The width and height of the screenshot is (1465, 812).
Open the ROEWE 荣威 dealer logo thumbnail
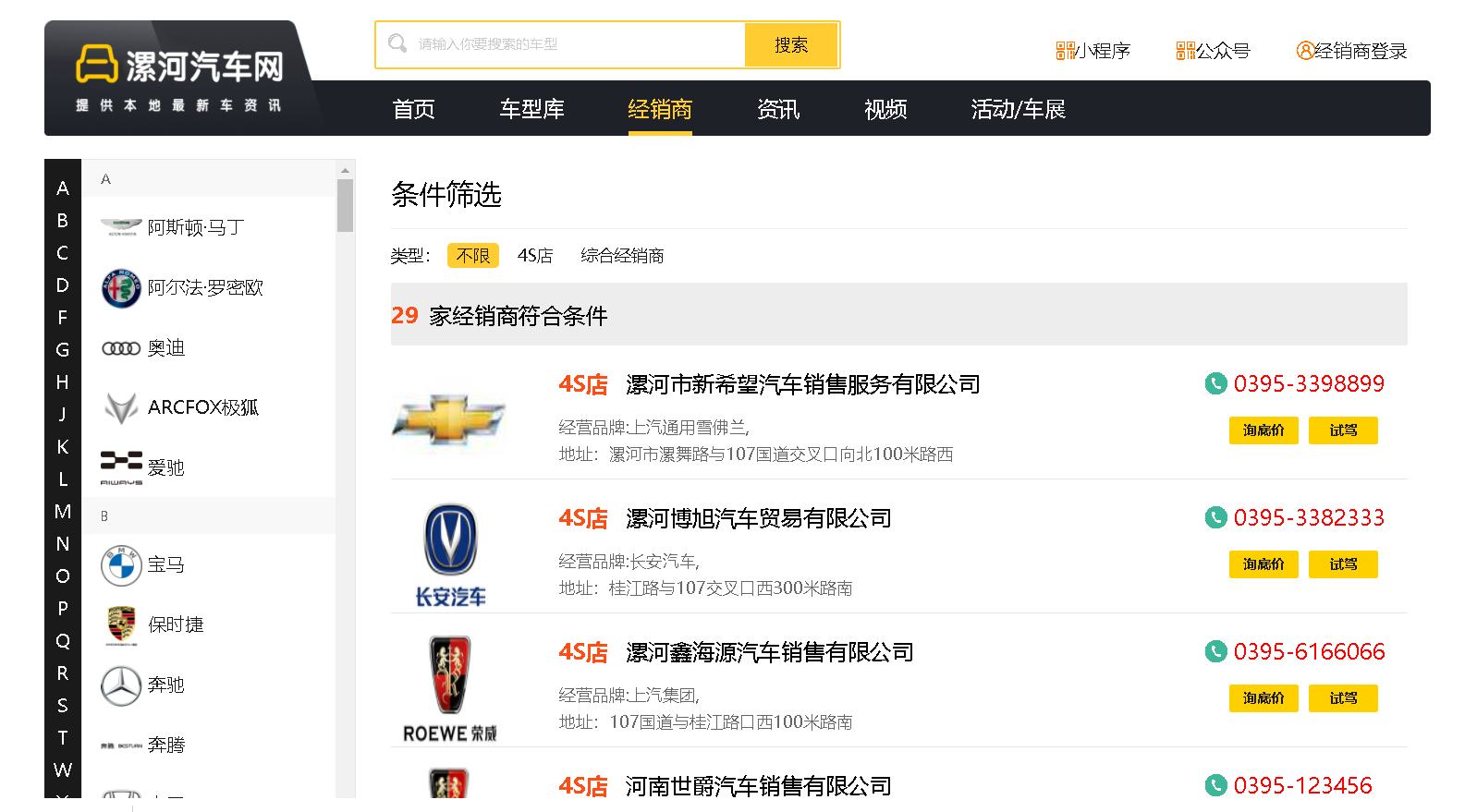pos(450,689)
